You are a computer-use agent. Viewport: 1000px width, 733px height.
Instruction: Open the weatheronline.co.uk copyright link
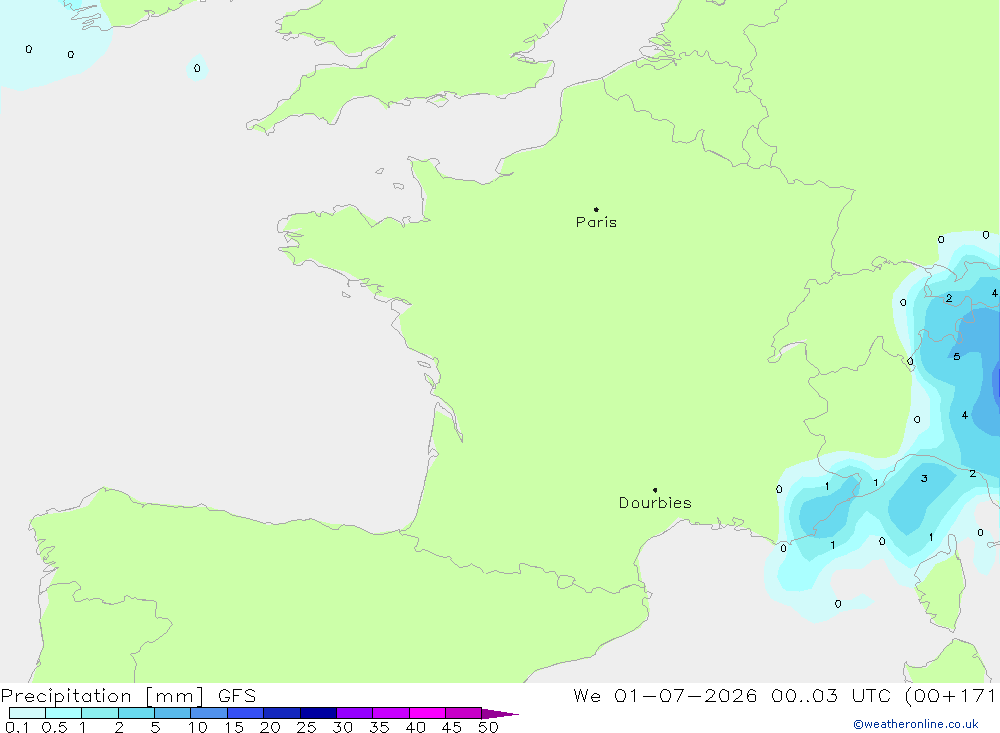point(916,724)
